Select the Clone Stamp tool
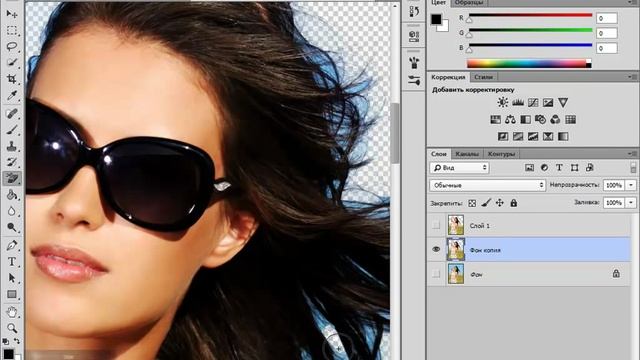640x360 pixels. [x=11, y=146]
